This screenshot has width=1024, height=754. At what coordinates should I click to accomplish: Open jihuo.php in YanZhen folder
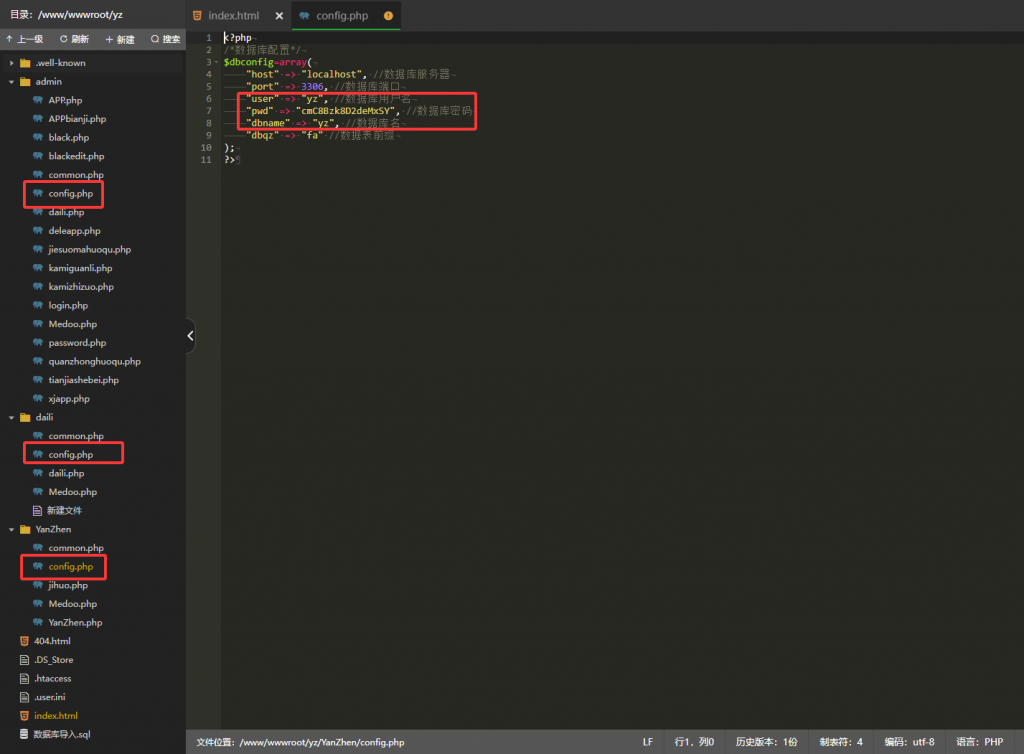click(x=68, y=586)
